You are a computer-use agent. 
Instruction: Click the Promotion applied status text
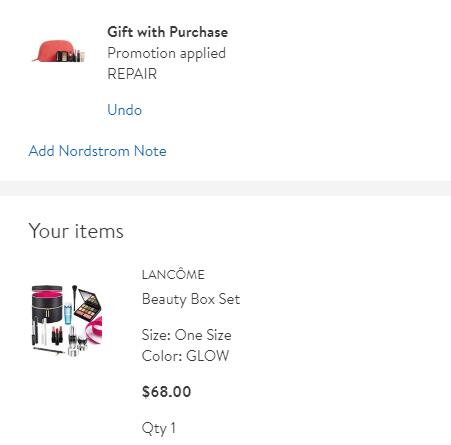click(166, 53)
